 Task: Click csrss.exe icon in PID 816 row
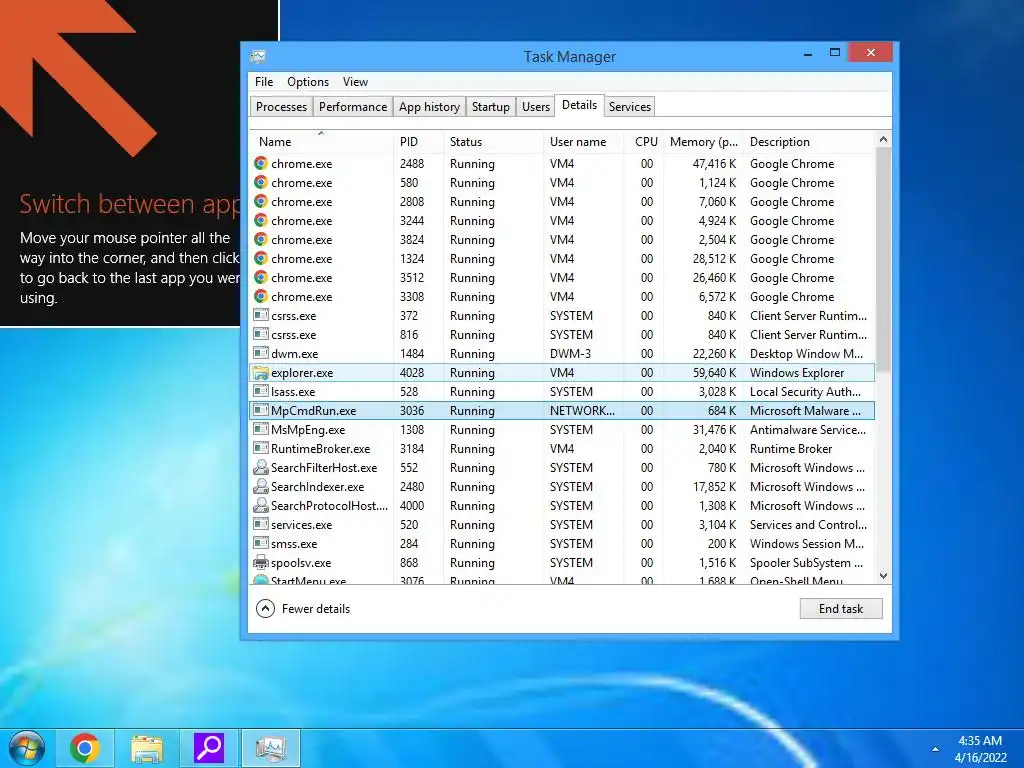tap(261, 334)
